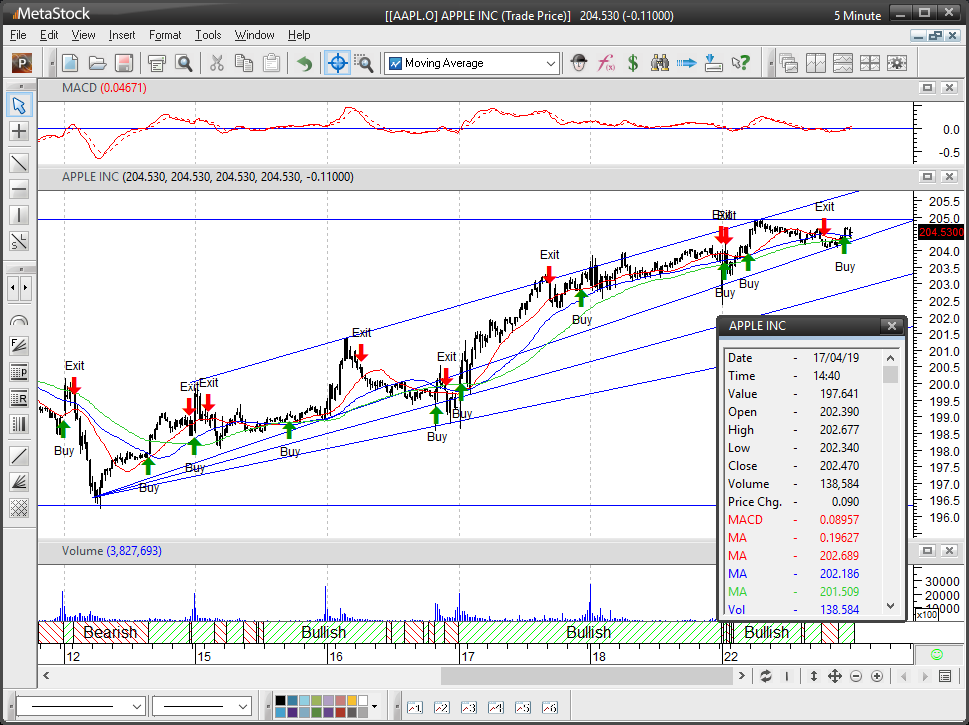Screen dimensions: 969x725
Task: Select the Fibonacci fan F tool
Action: (19, 346)
